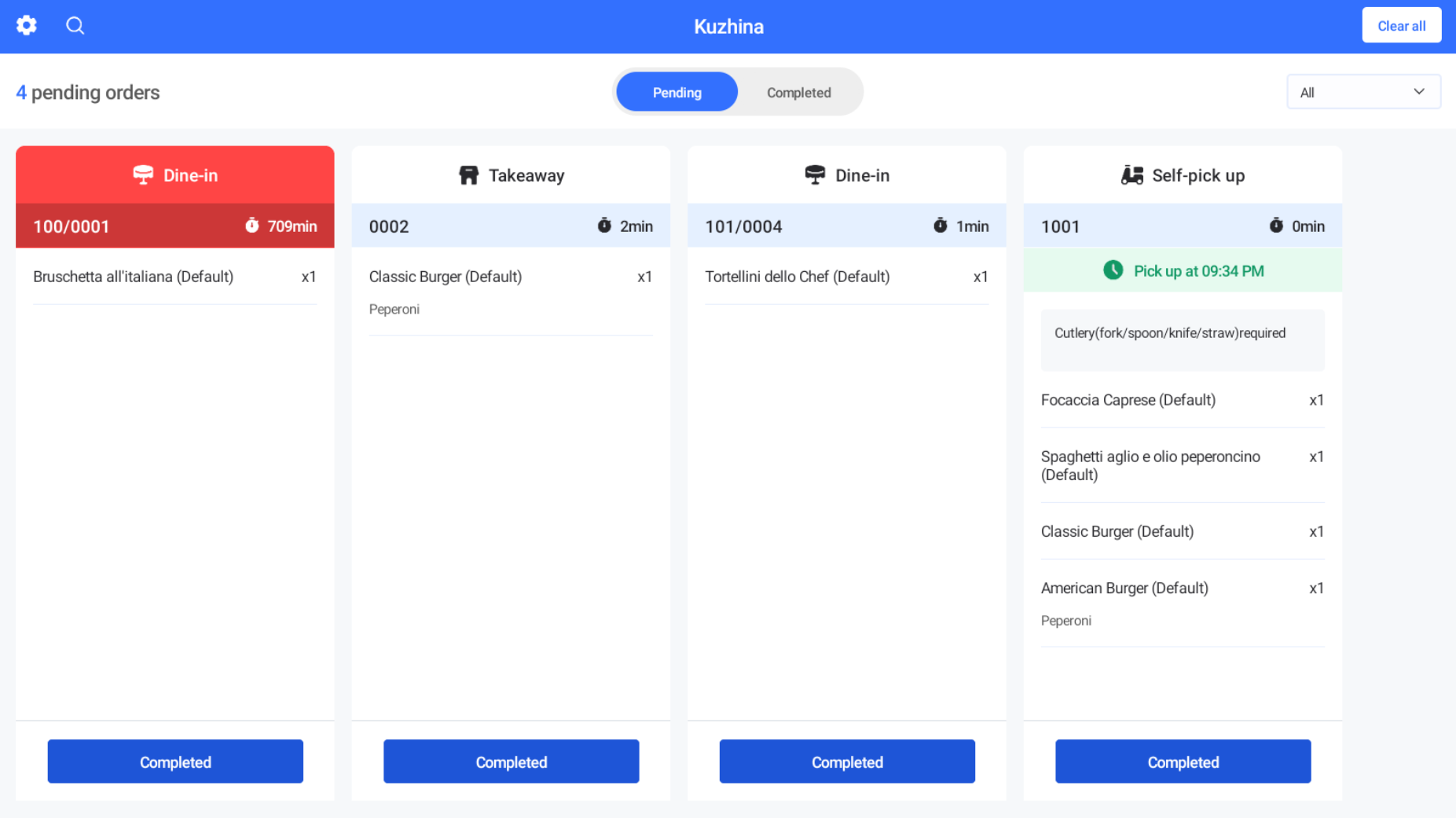The width and height of the screenshot is (1456, 818).
Task: Click the dine-in icon on order 100/0001
Action: 143,175
